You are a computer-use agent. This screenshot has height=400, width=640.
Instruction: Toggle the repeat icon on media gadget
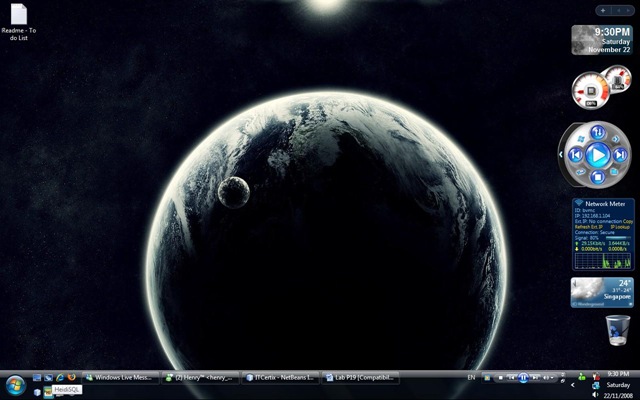(581, 172)
